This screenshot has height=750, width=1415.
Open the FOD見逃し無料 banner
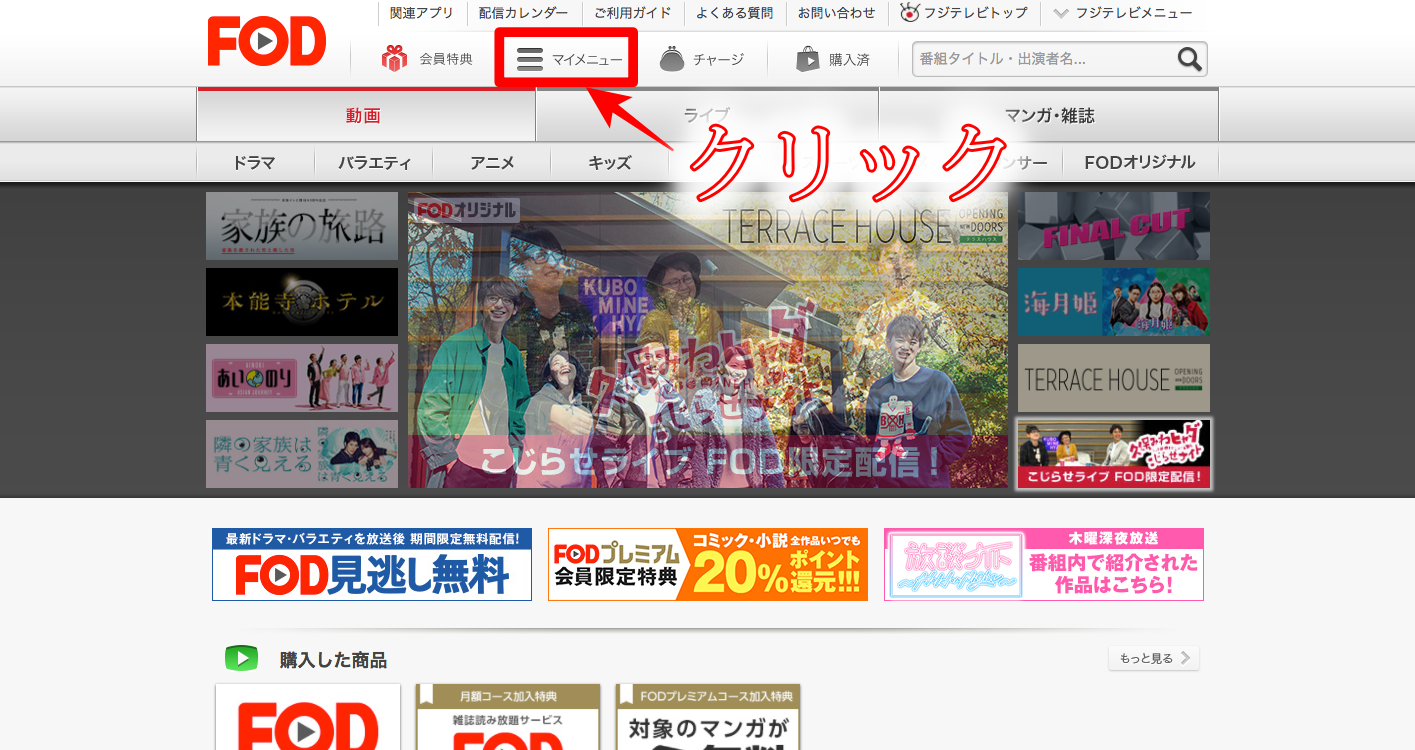tap(372, 565)
